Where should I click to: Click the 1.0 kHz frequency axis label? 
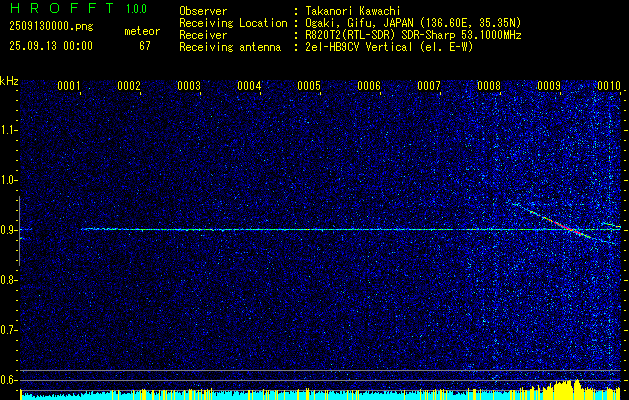(x=8, y=180)
